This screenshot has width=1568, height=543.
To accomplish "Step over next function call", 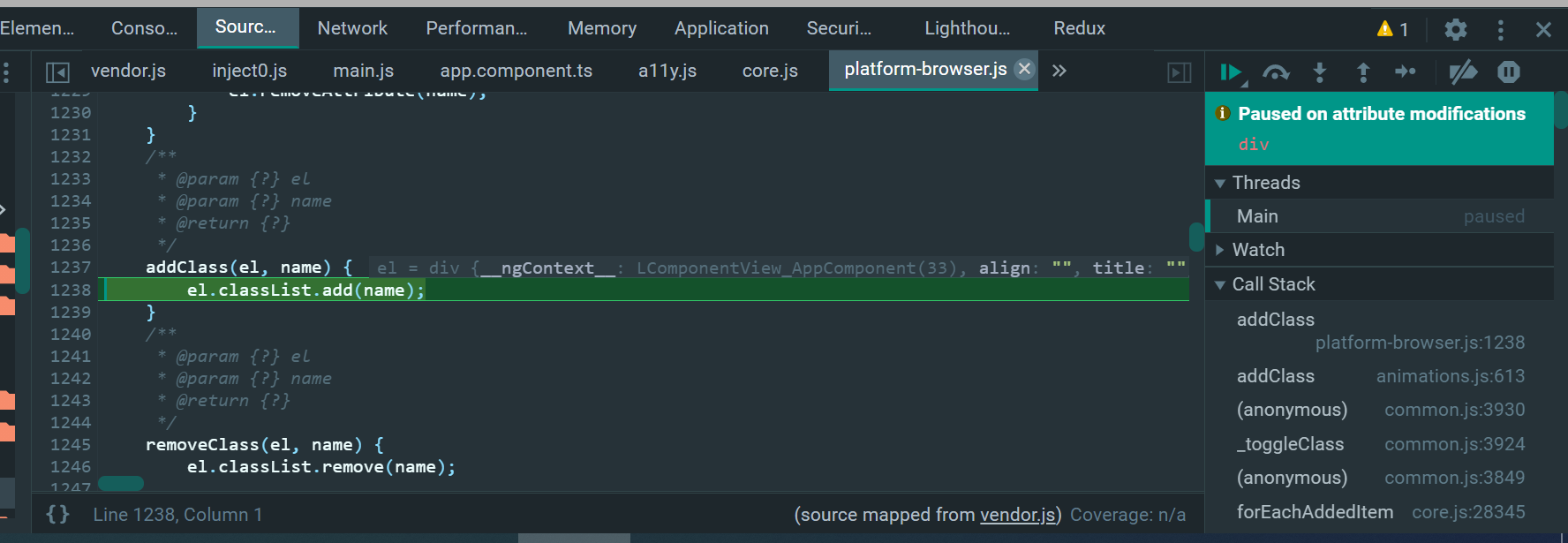I will (x=1276, y=72).
